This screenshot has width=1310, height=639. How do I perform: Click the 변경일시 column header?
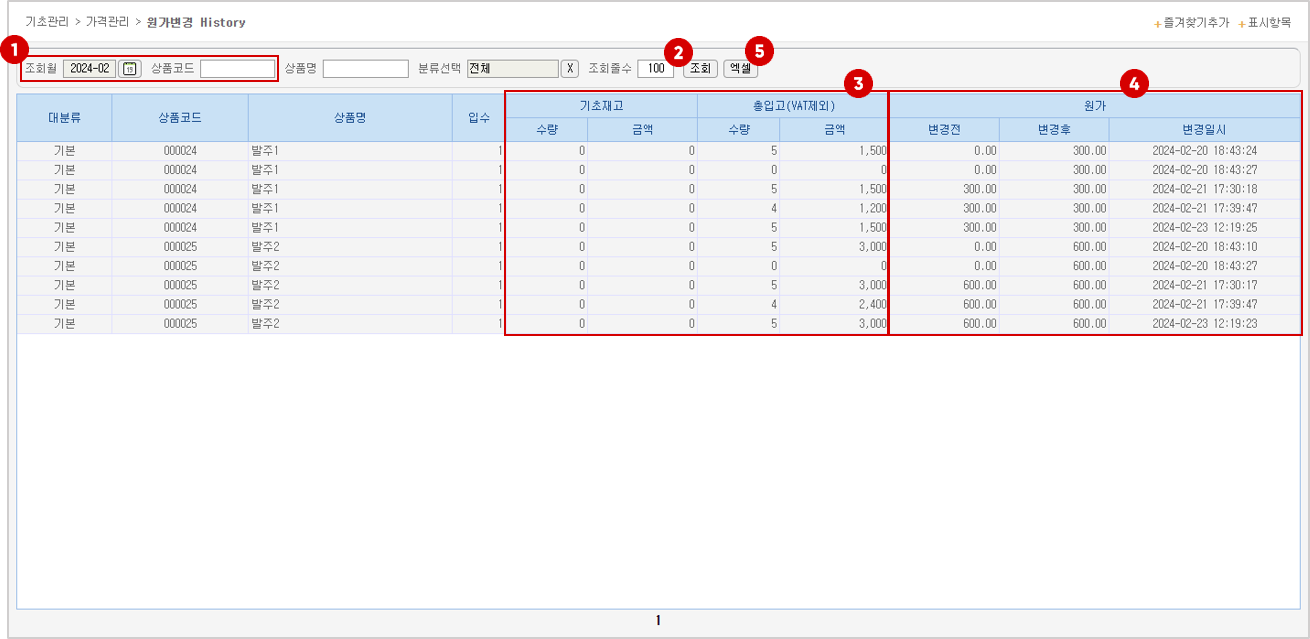pos(1204,129)
